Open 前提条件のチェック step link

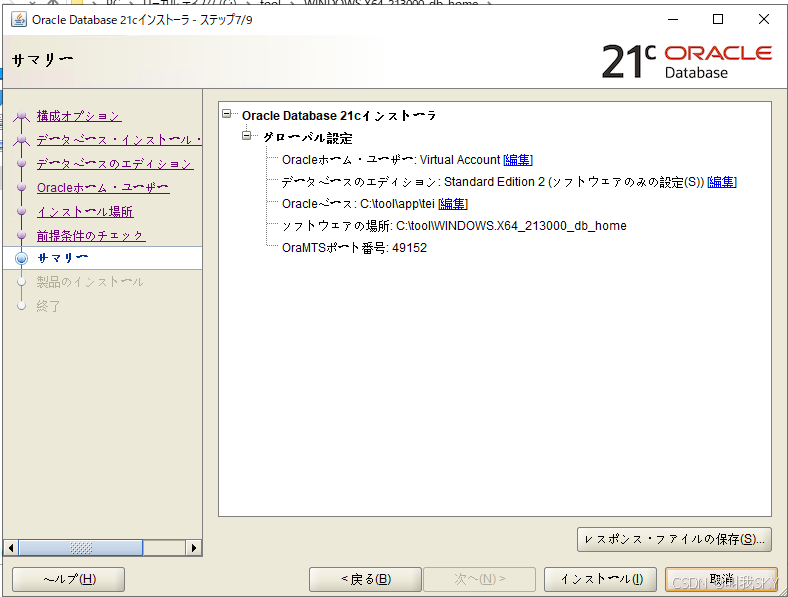click(x=91, y=235)
